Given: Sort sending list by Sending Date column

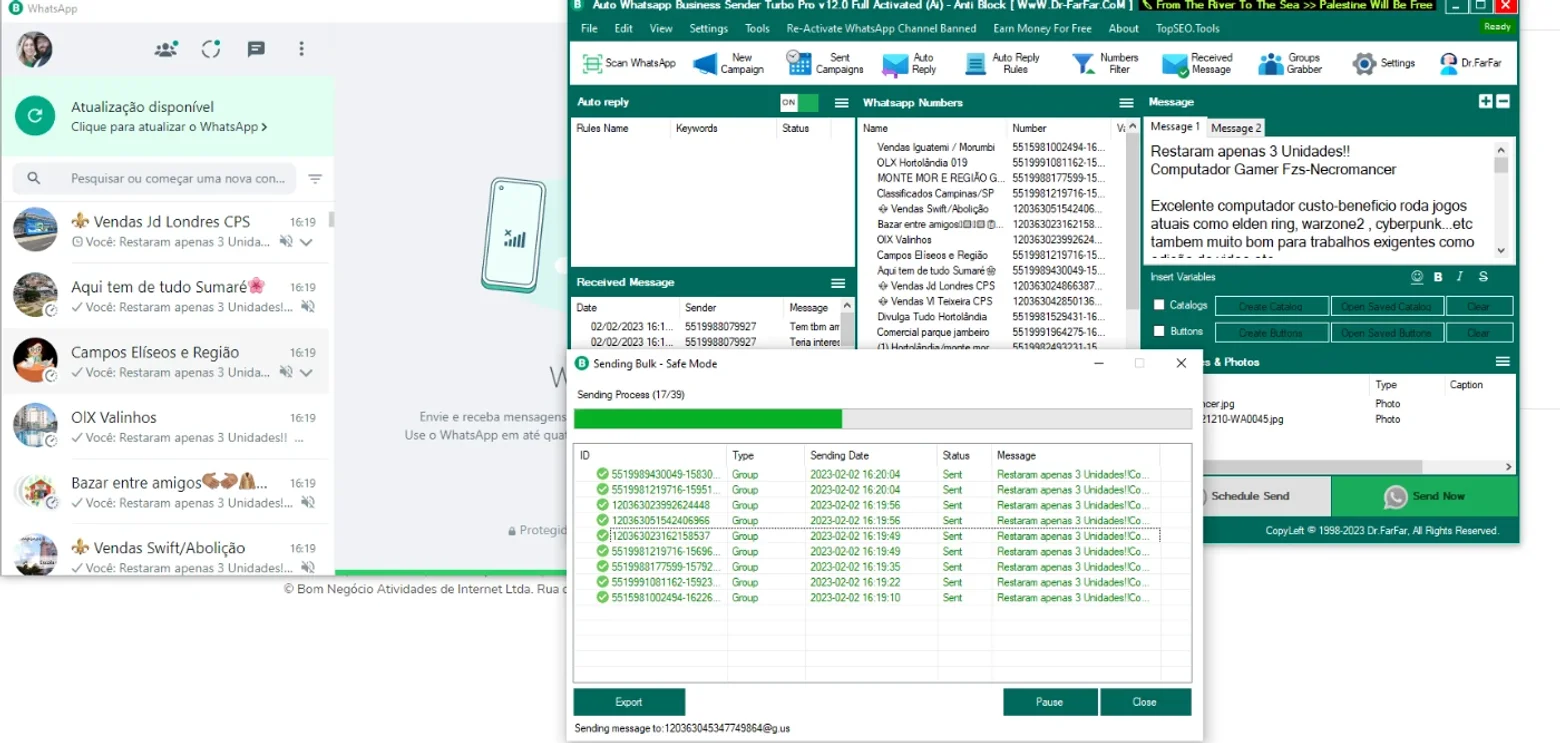Looking at the screenshot, I should pyautogui.click(x=871, y=455).
